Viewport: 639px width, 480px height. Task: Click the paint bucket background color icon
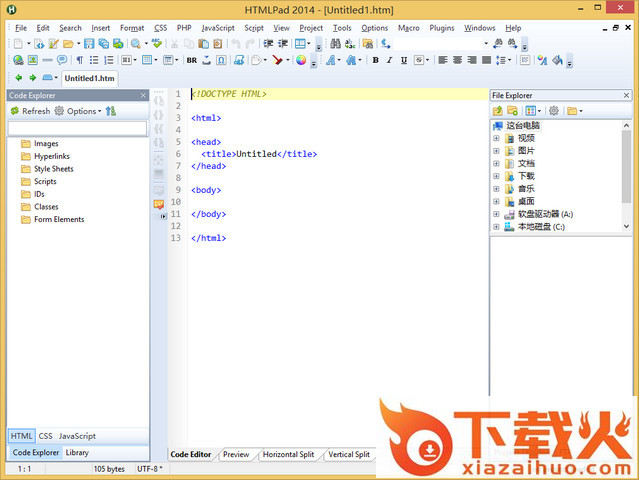click(x=557, y=60)
